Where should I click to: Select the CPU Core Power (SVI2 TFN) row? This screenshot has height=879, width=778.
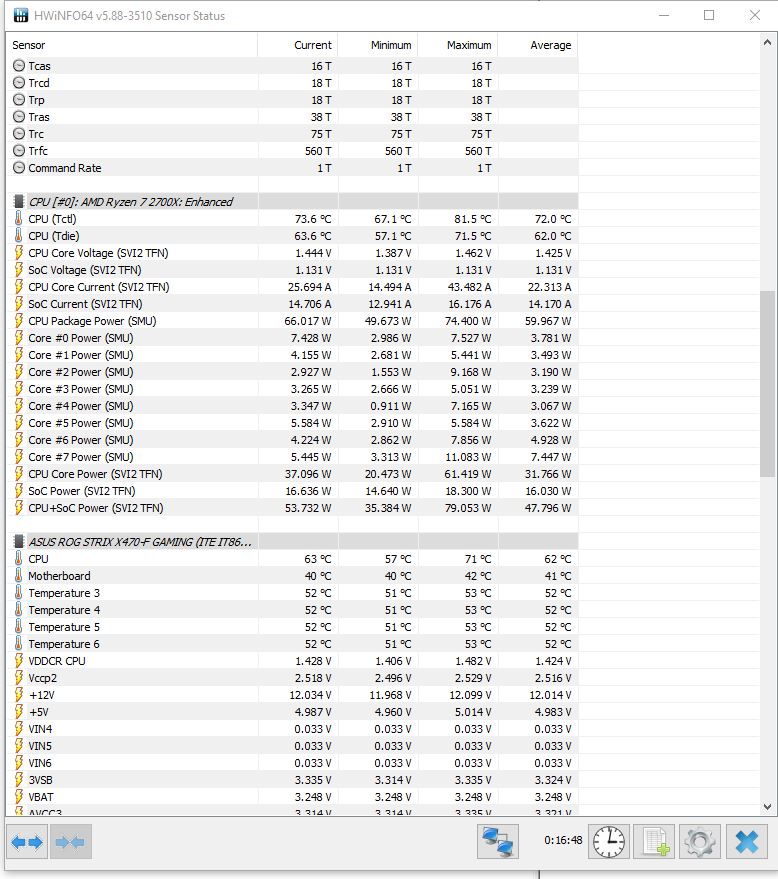click(292, 474)
